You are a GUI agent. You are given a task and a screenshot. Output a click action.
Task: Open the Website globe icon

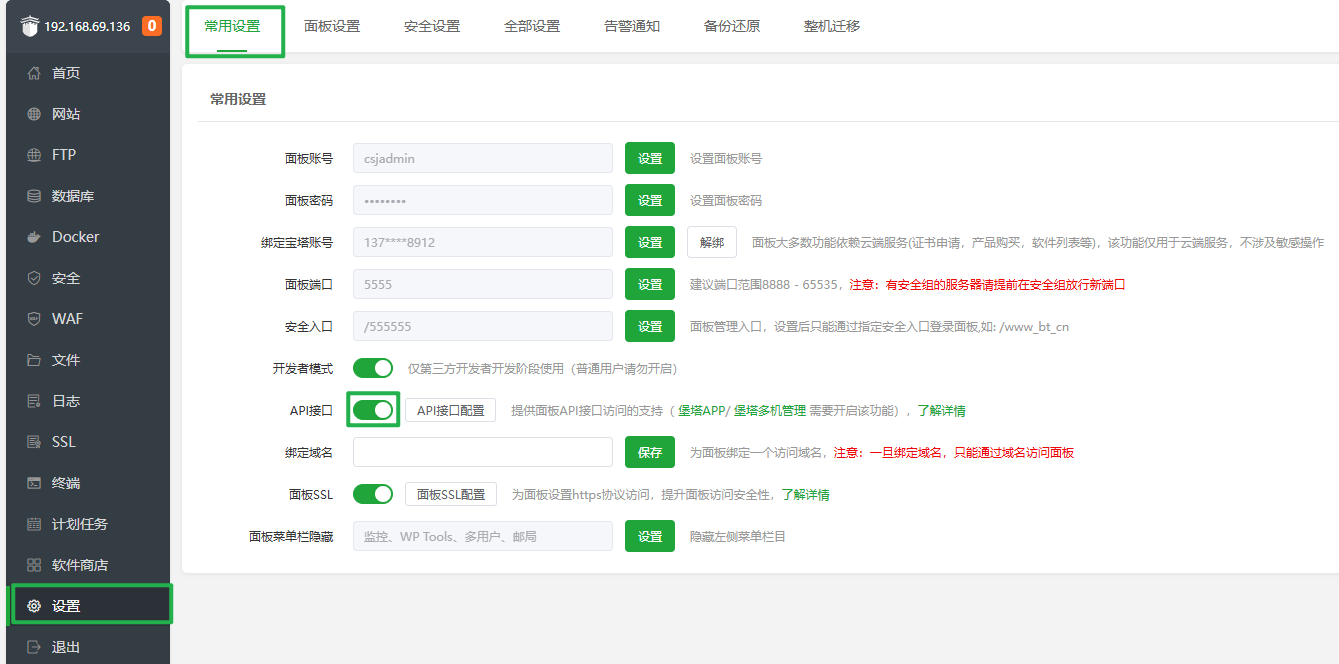34,114
